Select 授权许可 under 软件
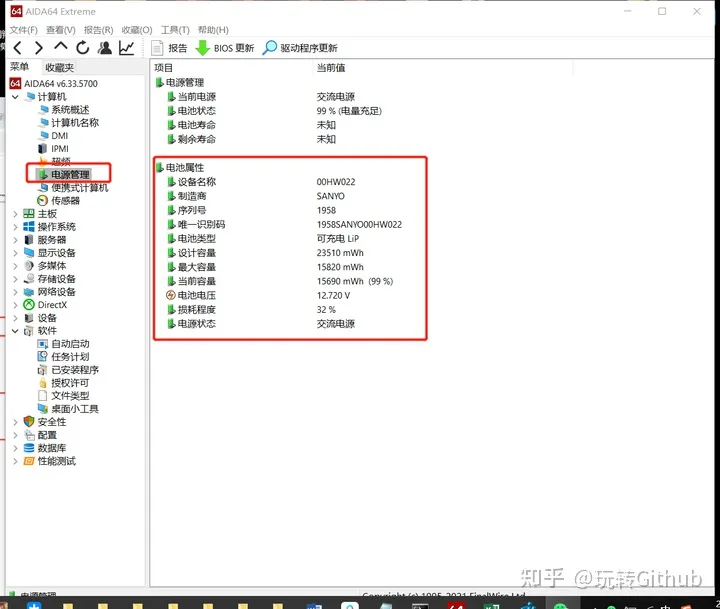The height and width of the screenshot is (609, 720). [63, 383]
